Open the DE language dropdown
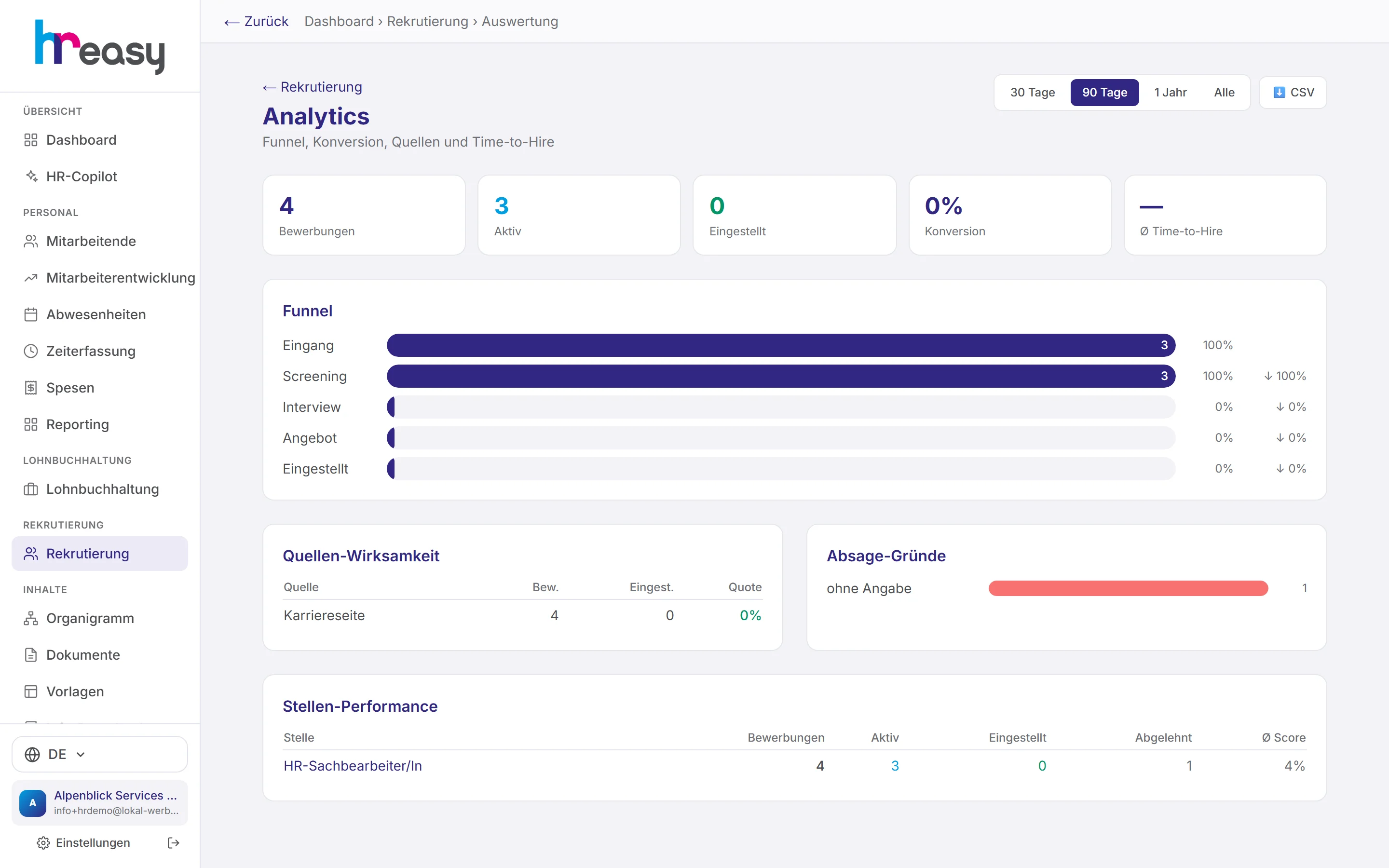This screenshot has height=868, width=1389. click(x=100, y=754)
